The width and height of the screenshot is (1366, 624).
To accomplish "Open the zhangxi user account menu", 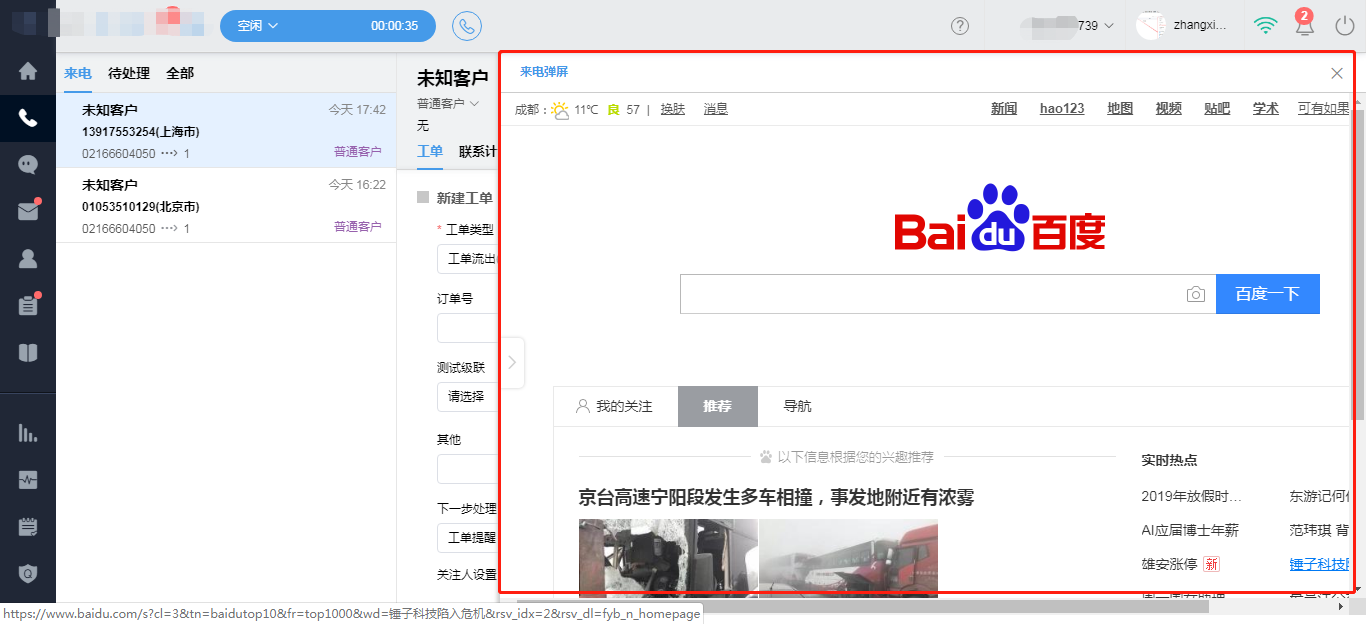I will point(1182,26).
